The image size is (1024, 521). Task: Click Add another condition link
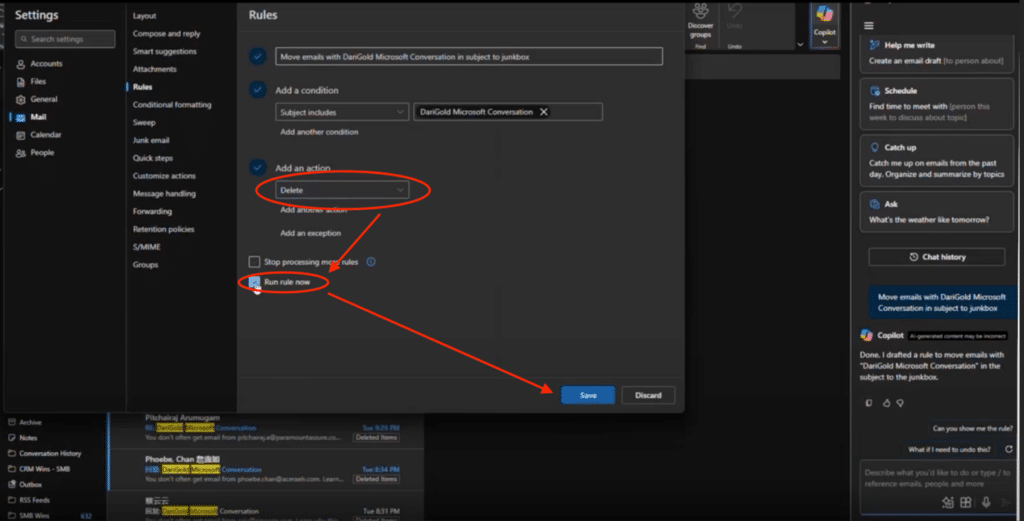[319, 132]
